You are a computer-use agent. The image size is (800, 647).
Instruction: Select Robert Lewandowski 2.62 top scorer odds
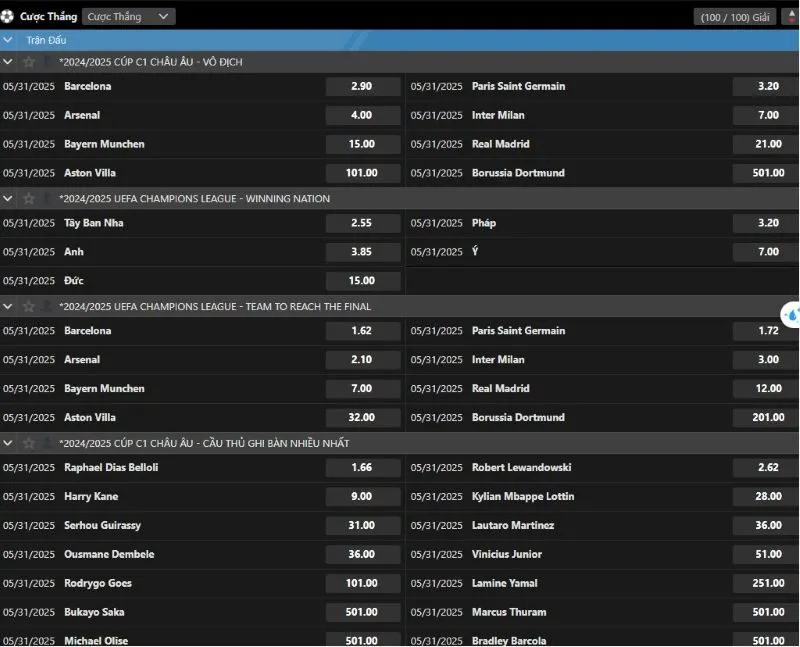click(768, 468)
